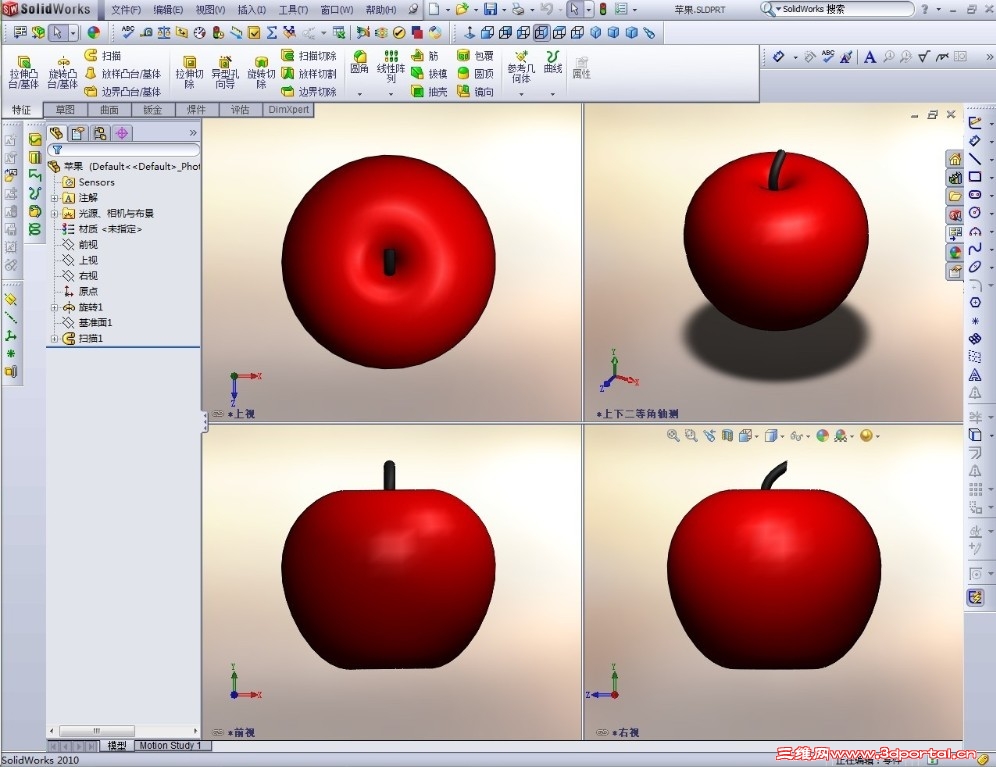The width and height of the screenshot is (996, 767).
Task: Open the ConfigurationManager tab icon
Action: coord(100,133)
